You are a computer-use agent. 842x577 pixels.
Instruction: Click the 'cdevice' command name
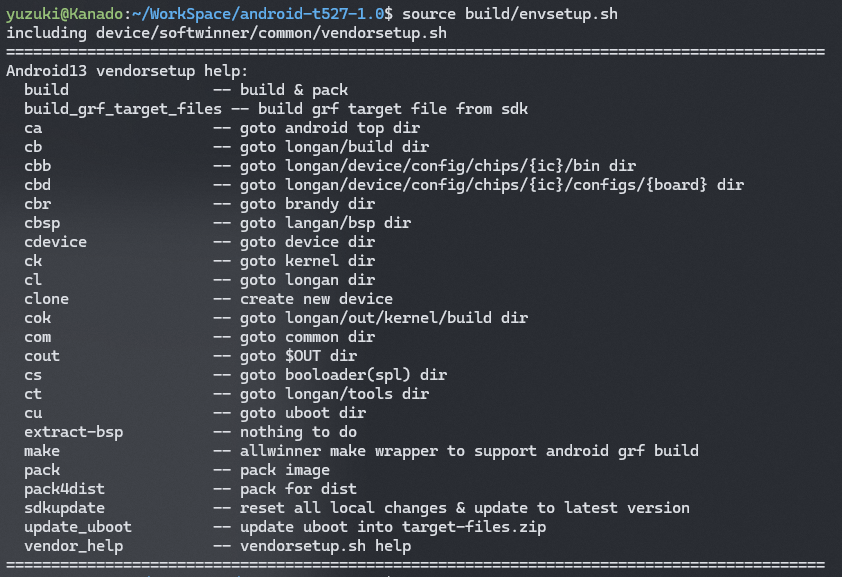[56, 242]
